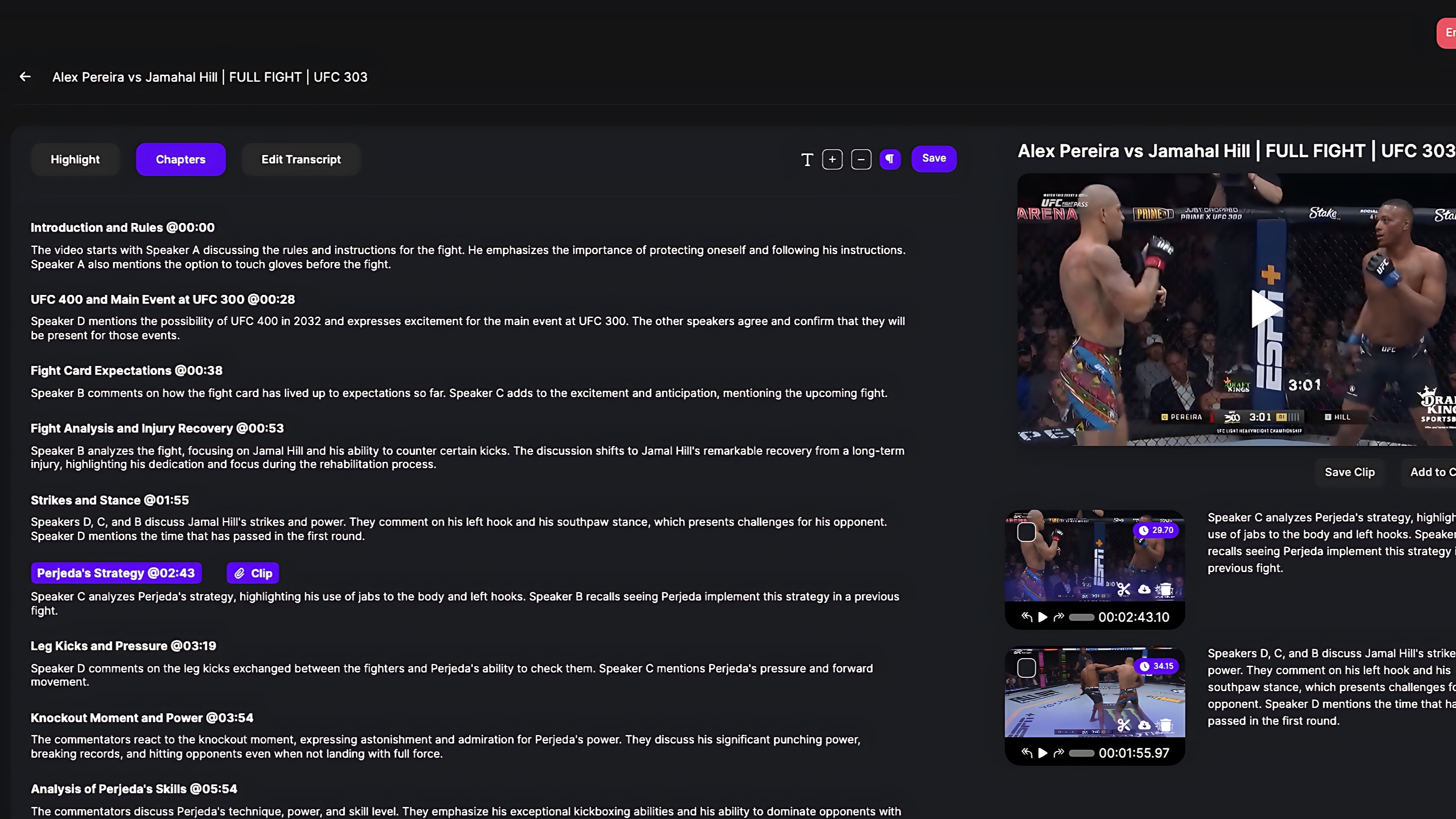
Task: Increase font size with plus icon
Action: pos(832,159)
